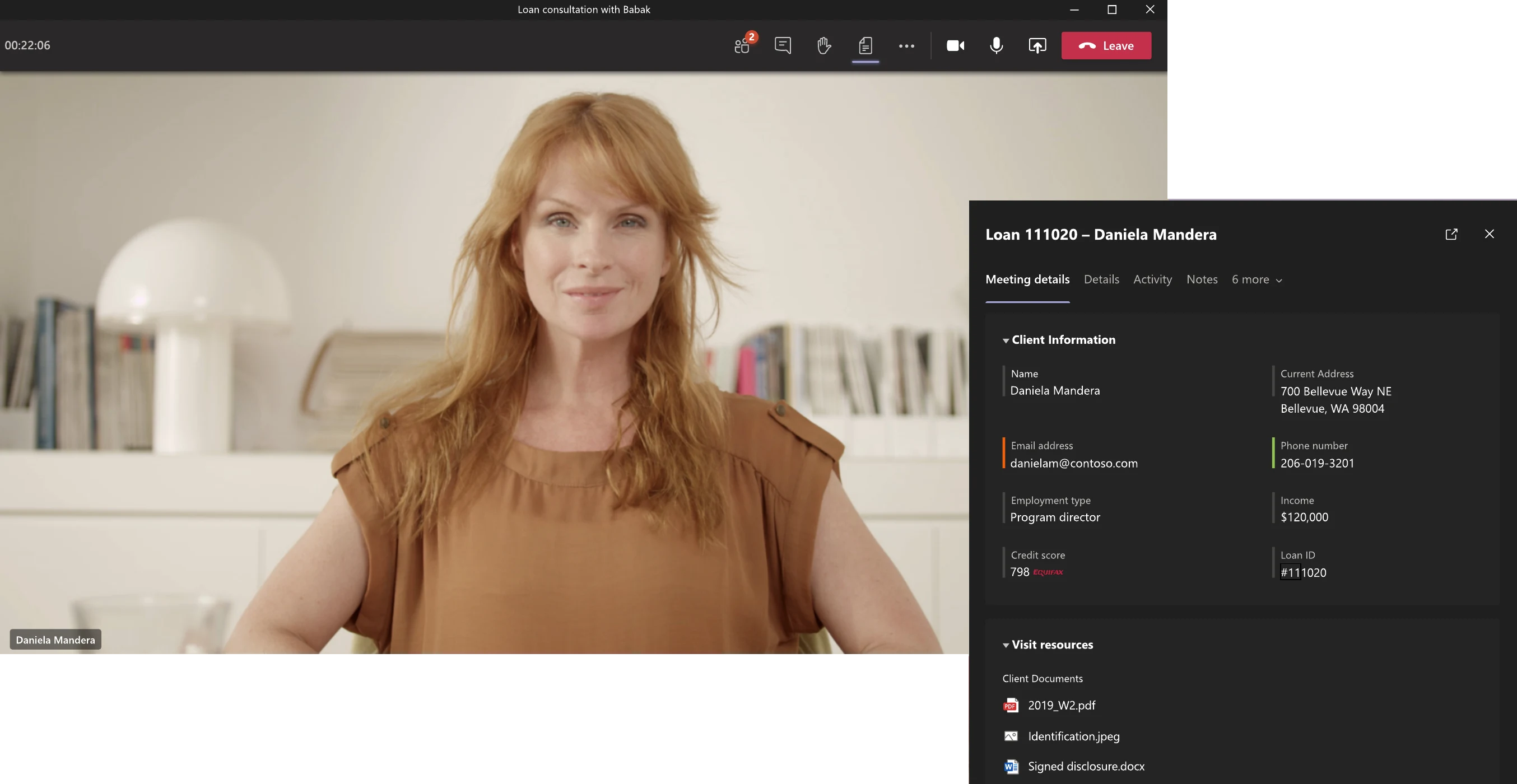Viewport: 1517px width, 784px height.
Task: Close the Loan consultation with Babak window
Action: point(1150,10)
